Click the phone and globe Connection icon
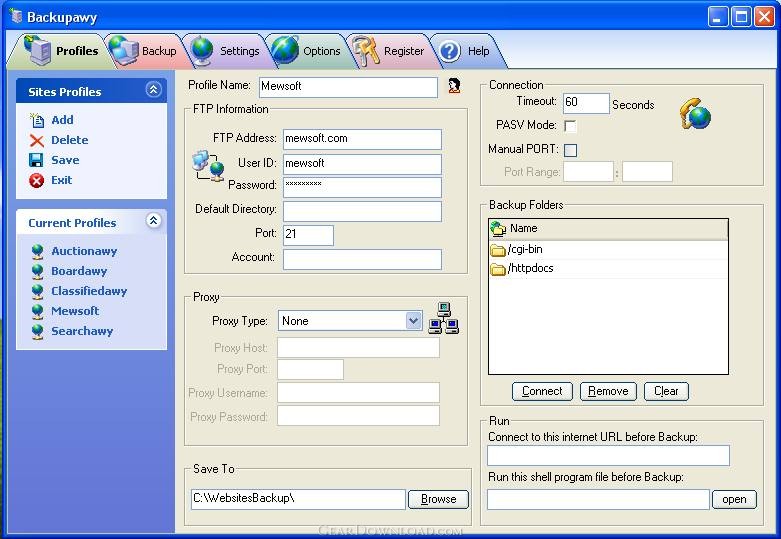Screen dimensions: 781x539 (695, 114)
